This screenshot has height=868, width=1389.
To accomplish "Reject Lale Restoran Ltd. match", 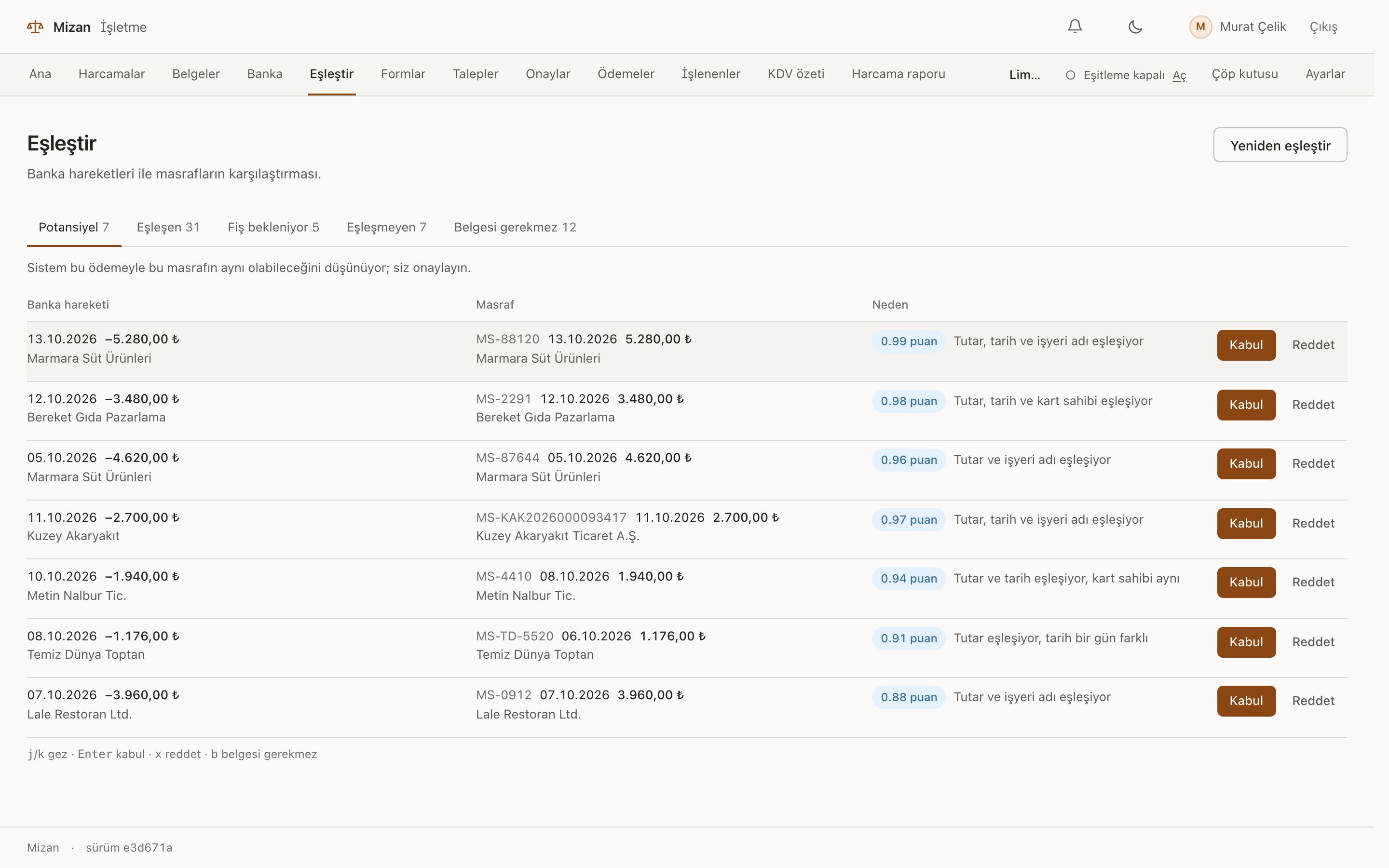I will click(1313, 701).
